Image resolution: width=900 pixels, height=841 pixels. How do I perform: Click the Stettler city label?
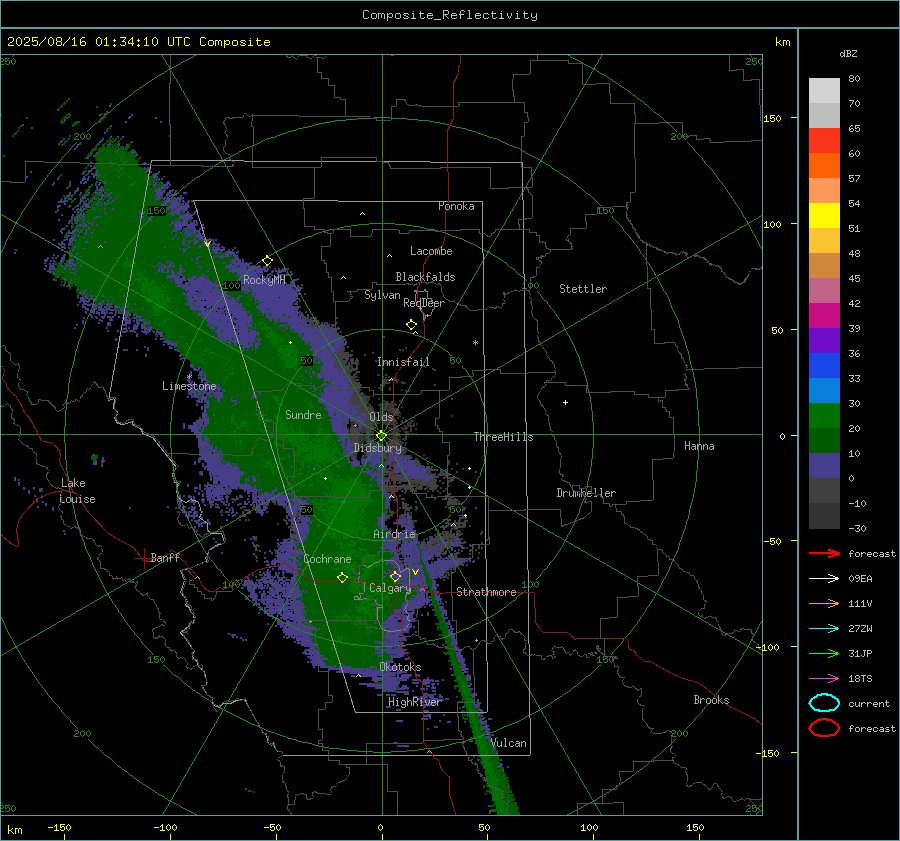click(x=583, y=289)
